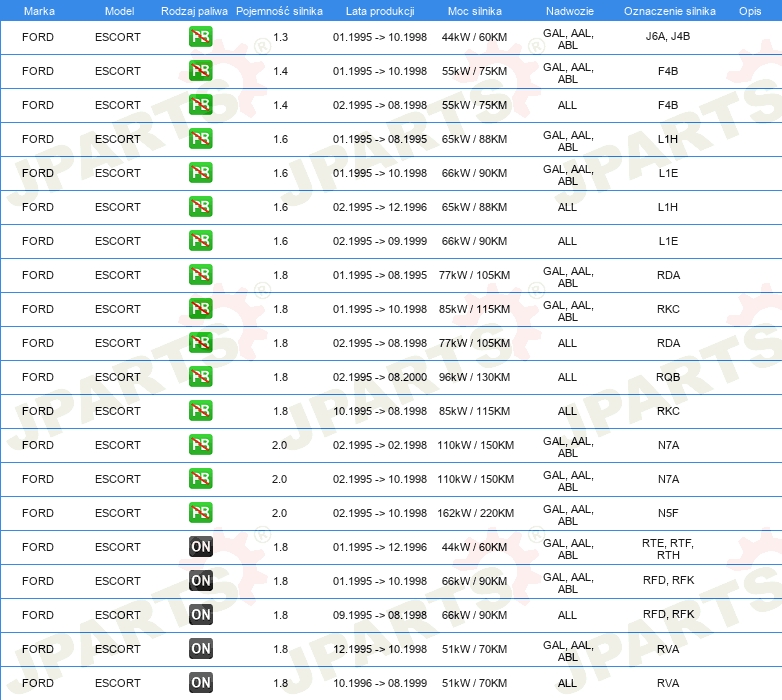Click the petrol icon in the L1H 01.1995 -> 08.1995 row

(x=200, y=139)
